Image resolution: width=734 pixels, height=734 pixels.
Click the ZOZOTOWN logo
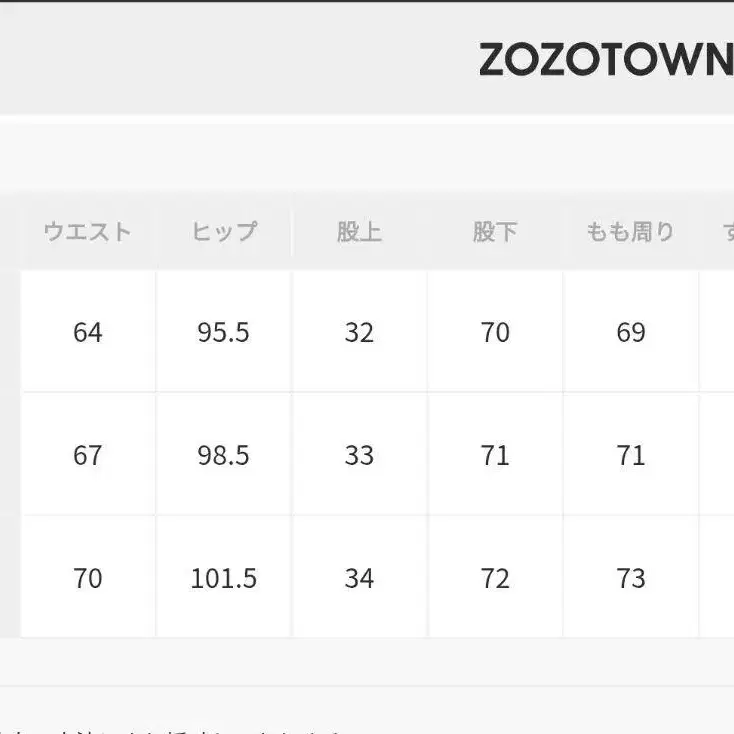pos(605,61)
